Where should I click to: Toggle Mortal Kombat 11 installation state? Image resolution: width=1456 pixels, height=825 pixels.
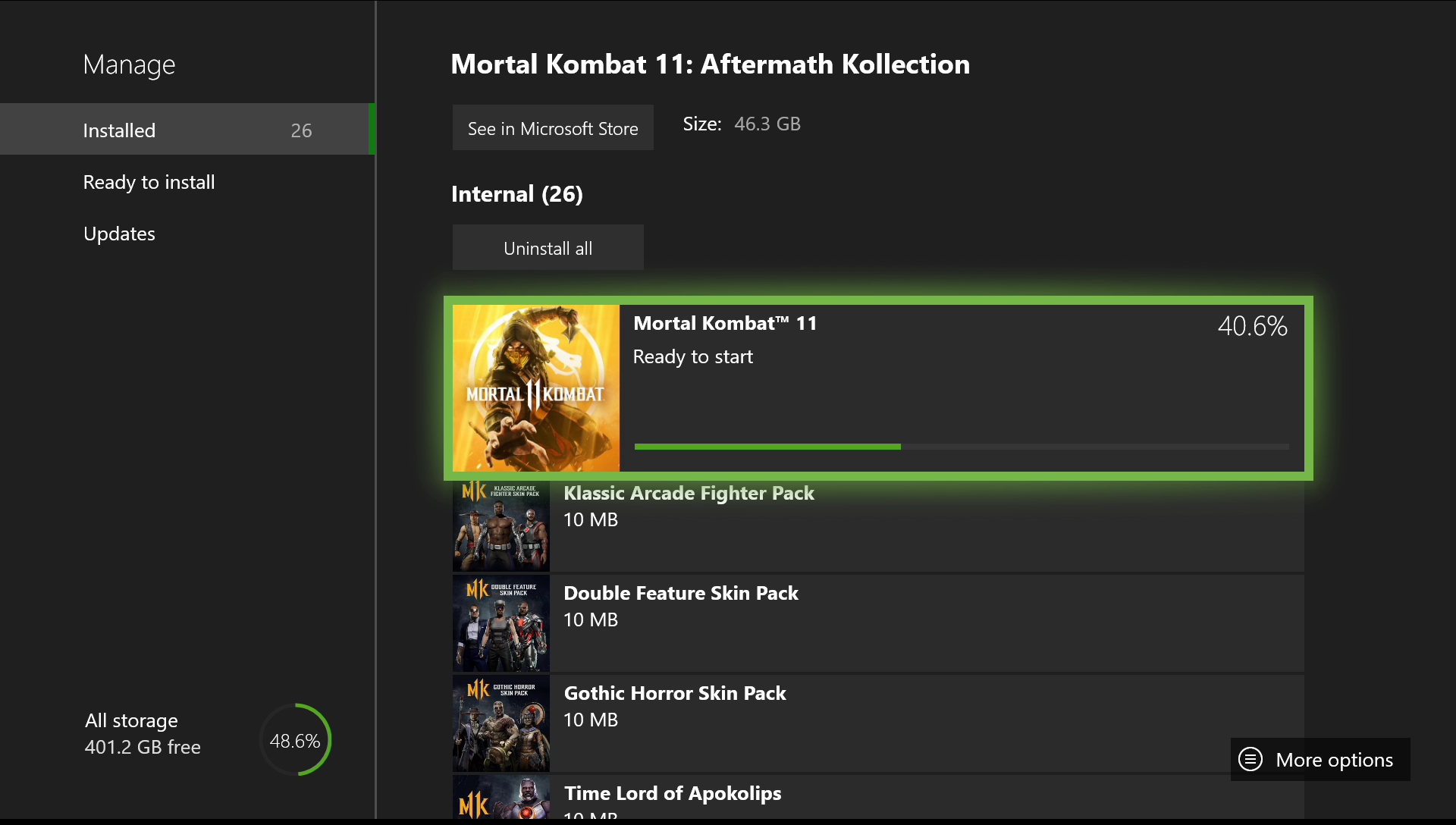point(878,386)
